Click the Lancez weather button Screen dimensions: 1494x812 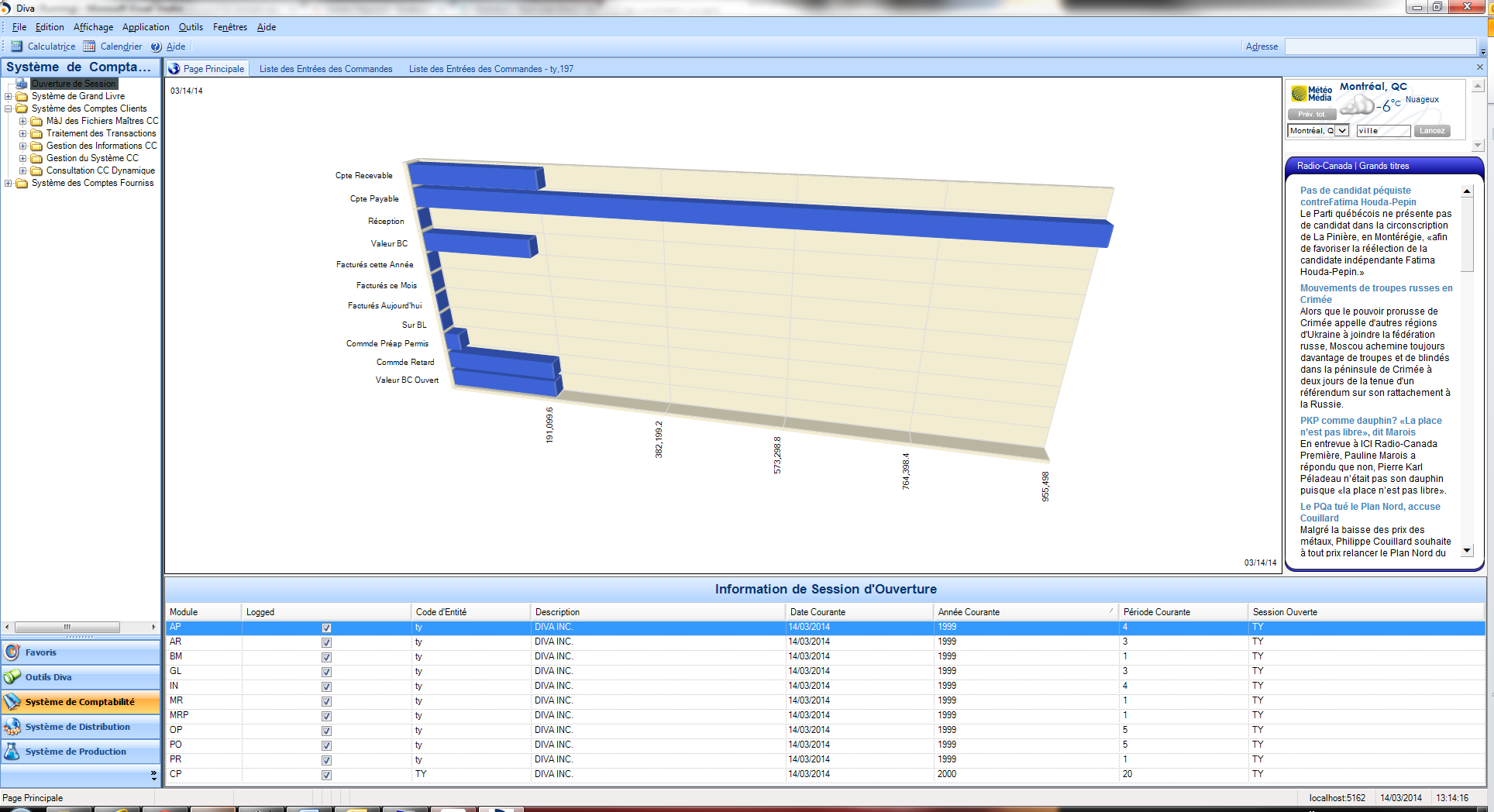(x=1431, y=131)
